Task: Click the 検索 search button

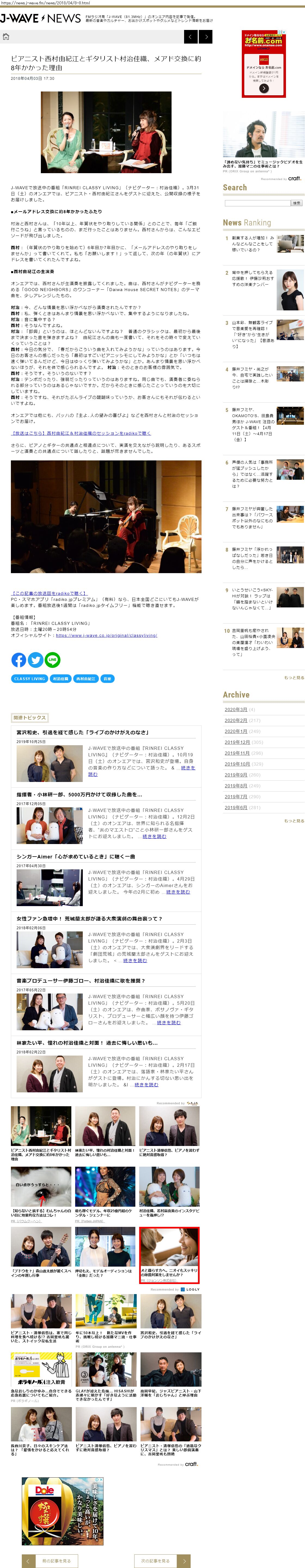Action: tap(297, 203)
